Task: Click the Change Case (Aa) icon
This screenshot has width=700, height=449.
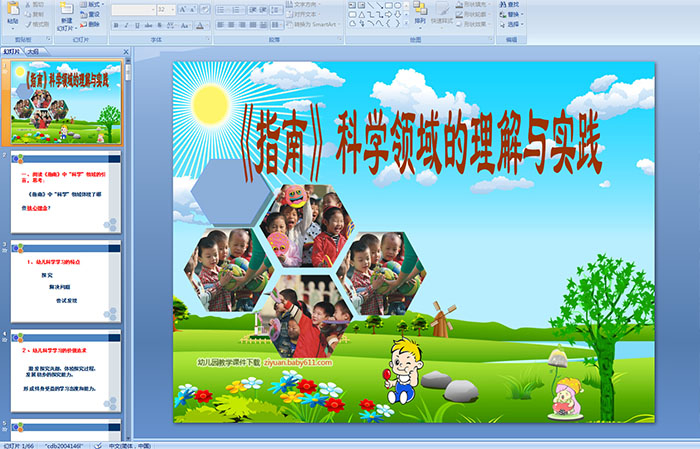Action: click(x=185, y=25)
